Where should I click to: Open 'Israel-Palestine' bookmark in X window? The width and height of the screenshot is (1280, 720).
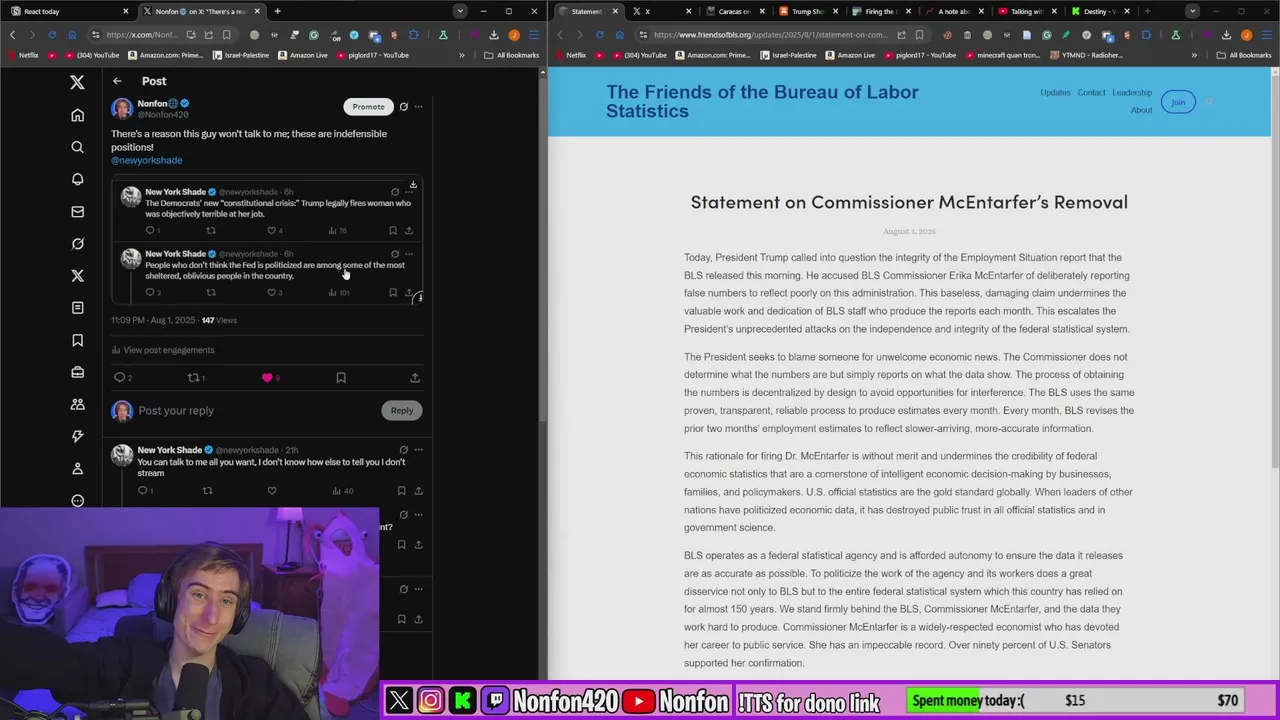point(241,55)
